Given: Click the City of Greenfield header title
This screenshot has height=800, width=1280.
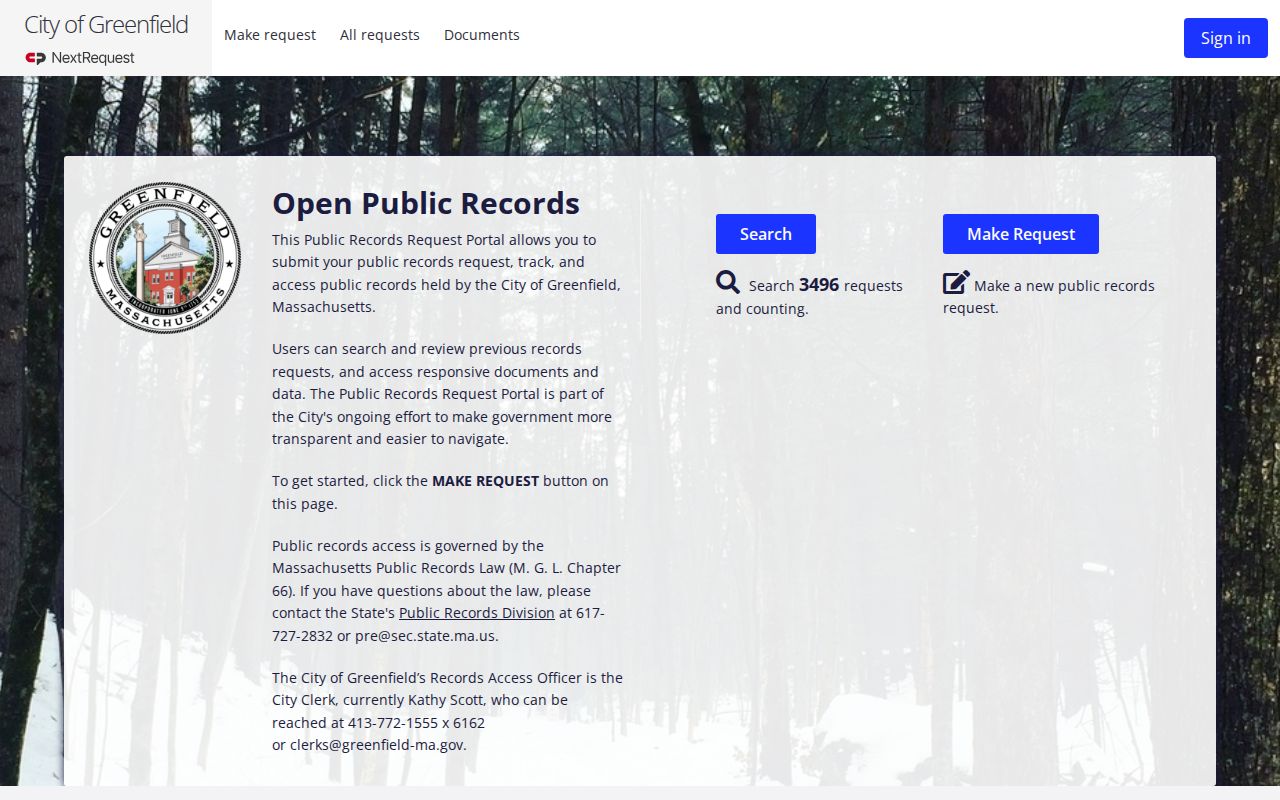Looking at the screenshot, I should [106, 25].
